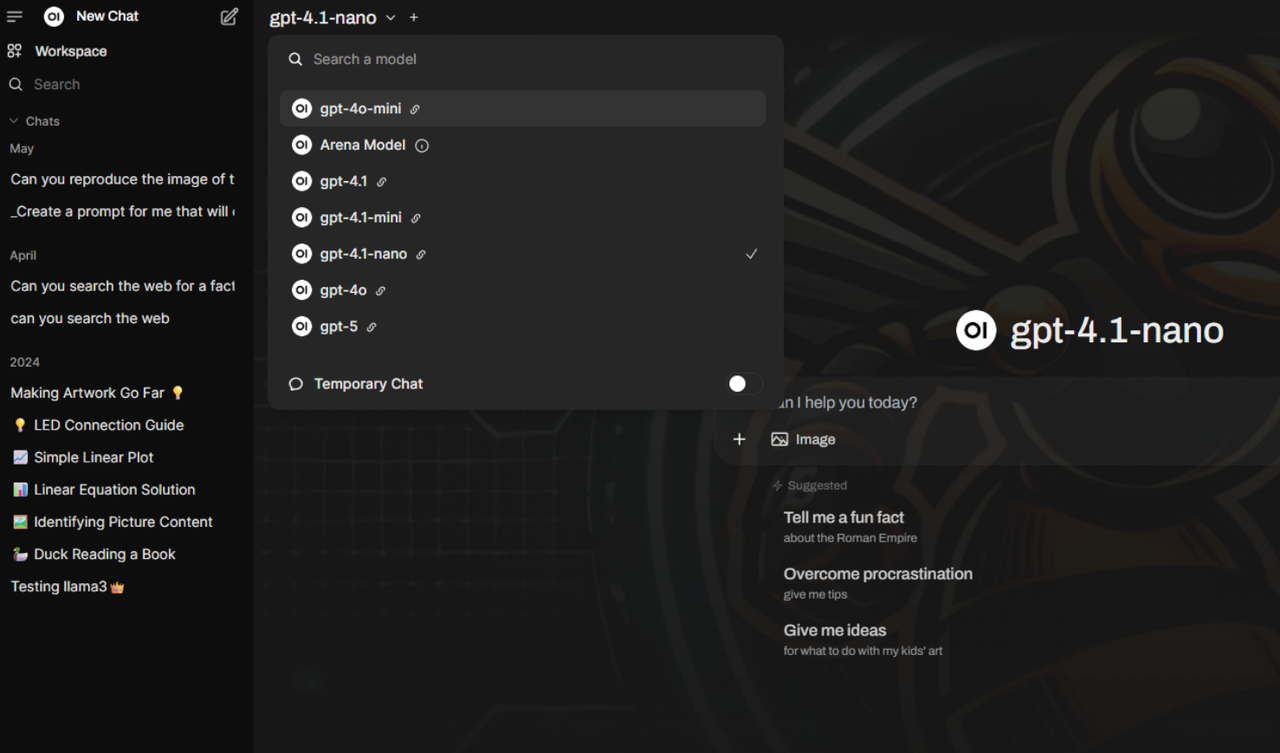Click the link icon beside gpt-4o-mini
The height and width of the screenshot is (753, 1280).
[x=415, y=109]
